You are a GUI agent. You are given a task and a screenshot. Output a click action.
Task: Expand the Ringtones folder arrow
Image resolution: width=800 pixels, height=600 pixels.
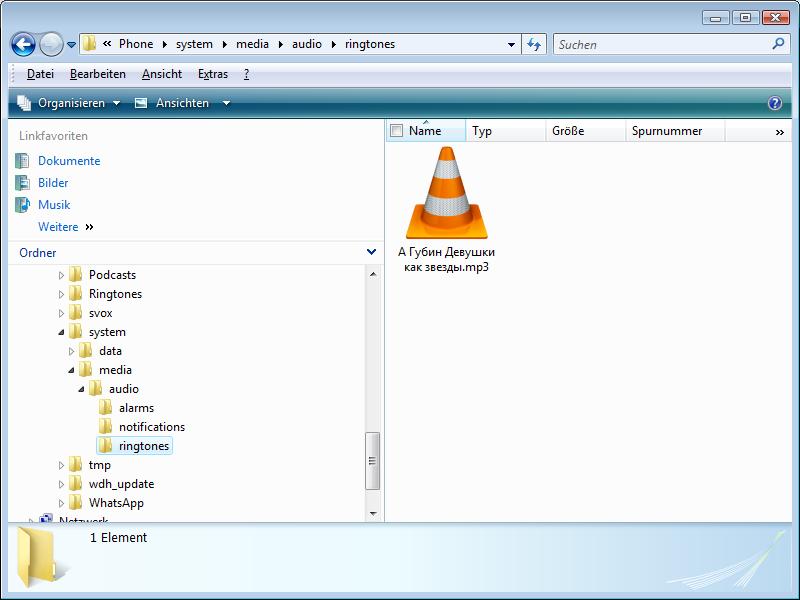coord(61,294)
